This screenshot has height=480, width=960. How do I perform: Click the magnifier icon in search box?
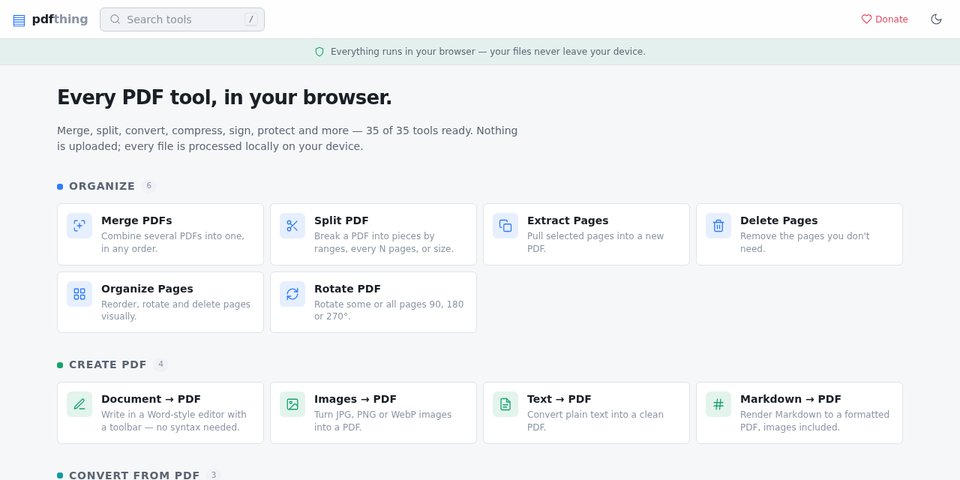(x=115, y=20)
